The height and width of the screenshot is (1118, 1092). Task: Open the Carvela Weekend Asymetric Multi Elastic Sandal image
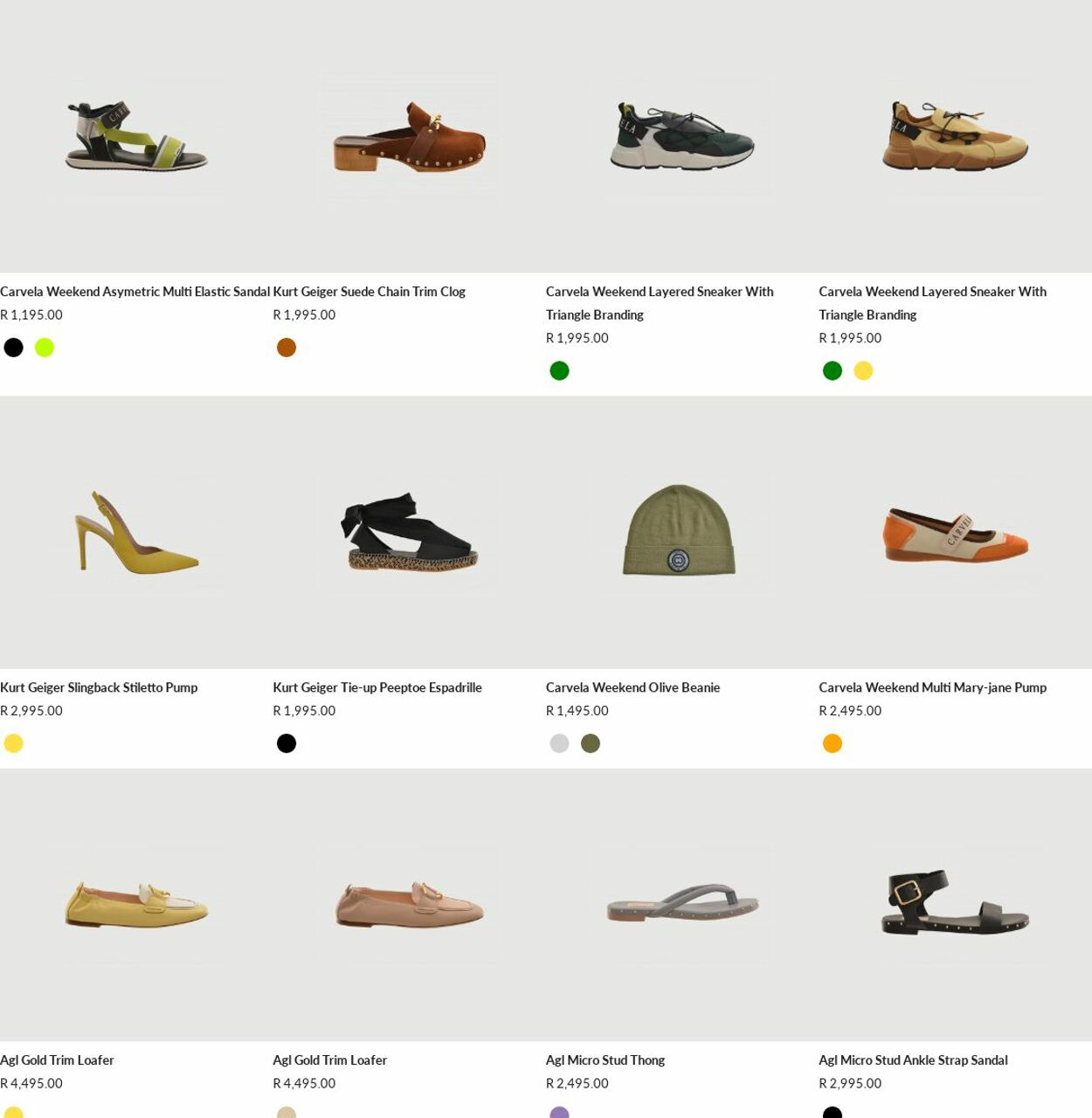click(136, 136)
